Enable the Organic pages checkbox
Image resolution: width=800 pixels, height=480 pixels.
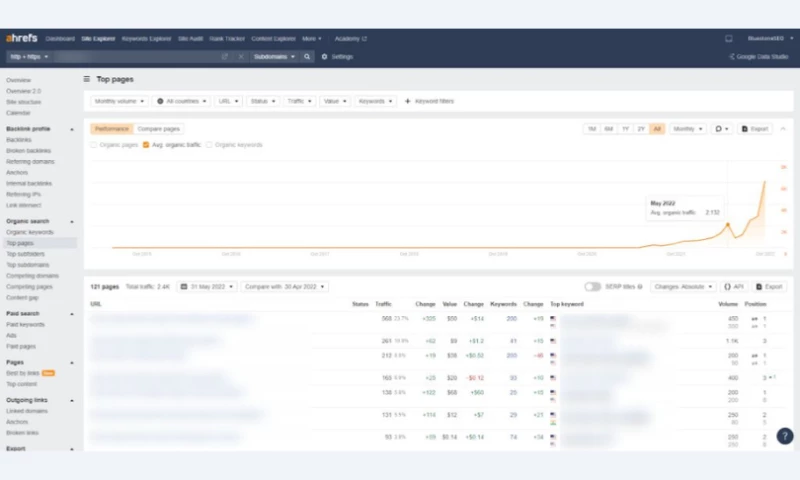(93, 145)
